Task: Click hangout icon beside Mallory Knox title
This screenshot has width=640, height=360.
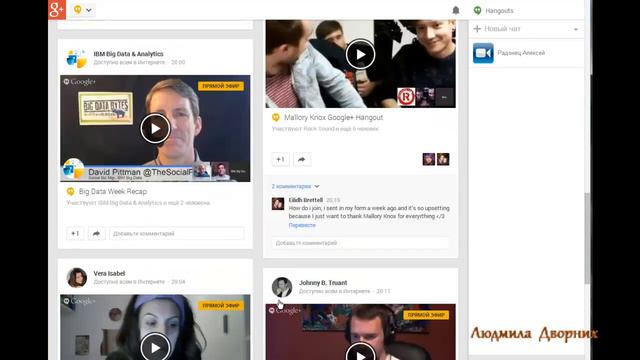Action: [276, 118]
